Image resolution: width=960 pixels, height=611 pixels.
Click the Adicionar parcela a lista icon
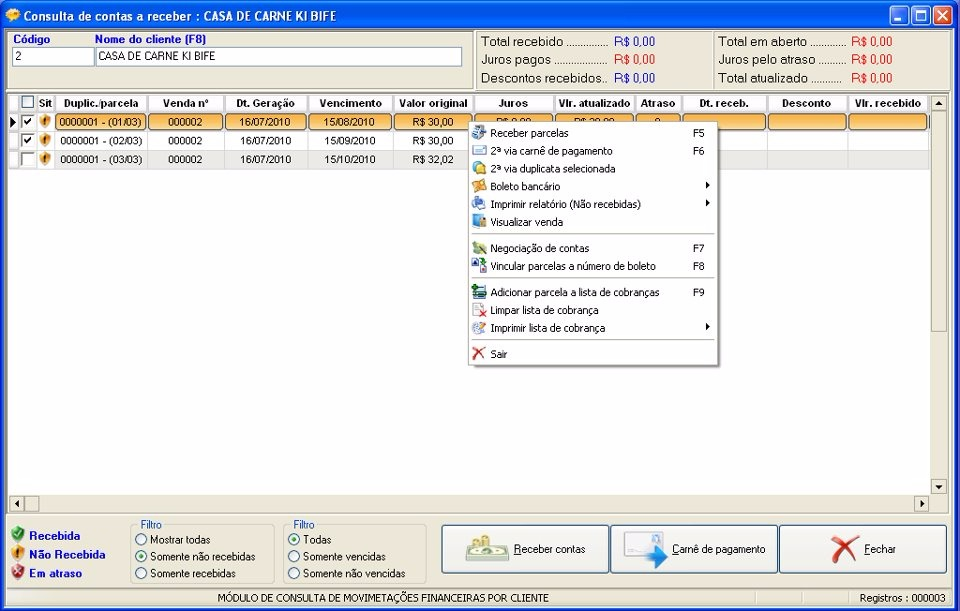click(479, 292)
